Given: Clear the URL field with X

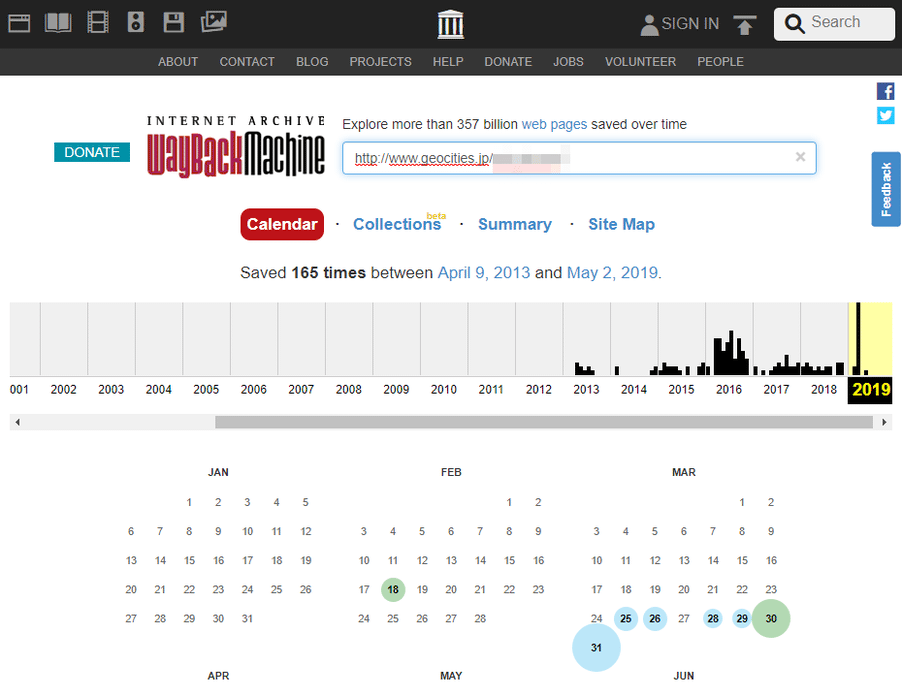Looking at the screenshot, I should click(800, 157).
